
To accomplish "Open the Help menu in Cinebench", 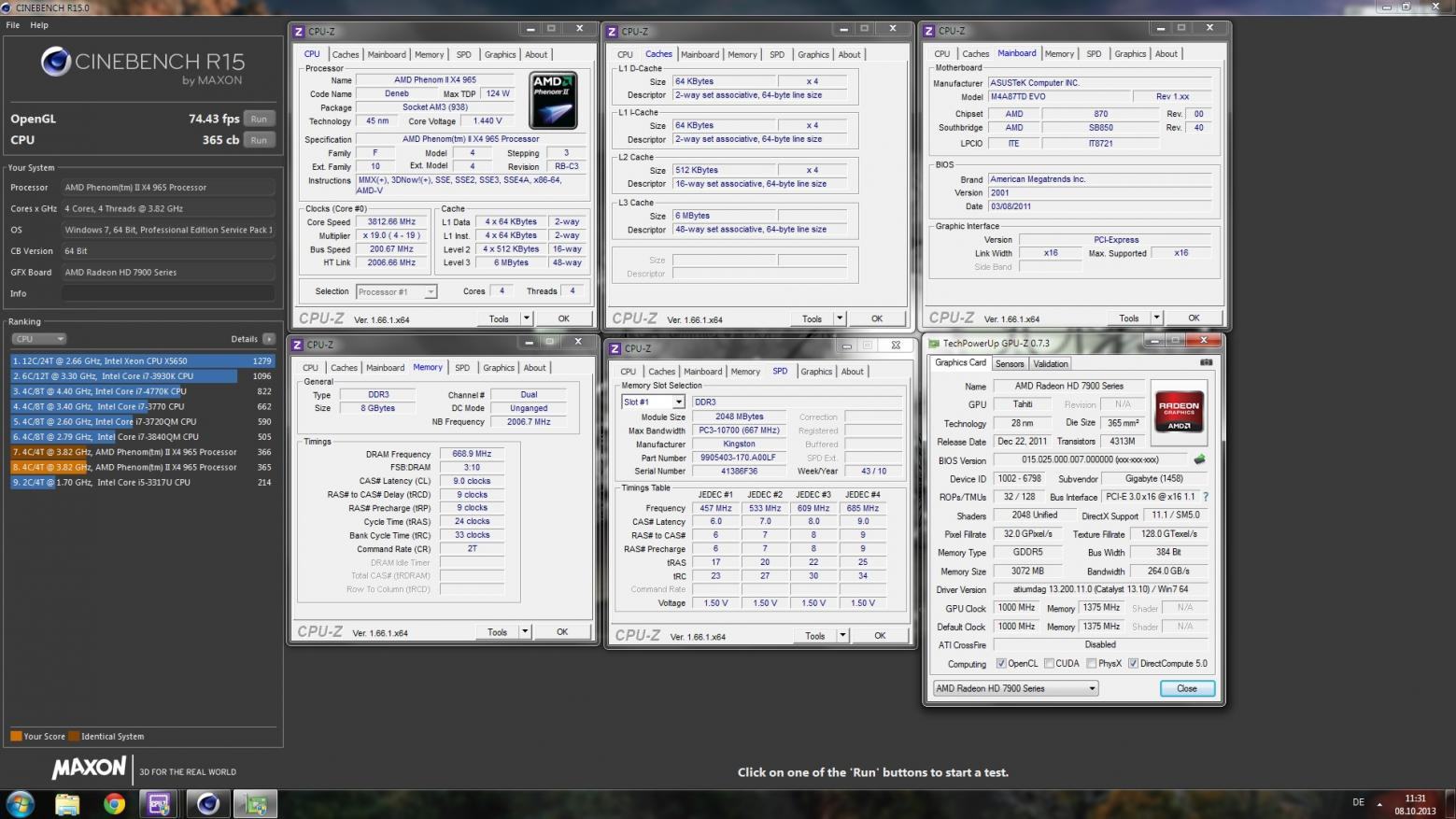I will coord(39,25).
